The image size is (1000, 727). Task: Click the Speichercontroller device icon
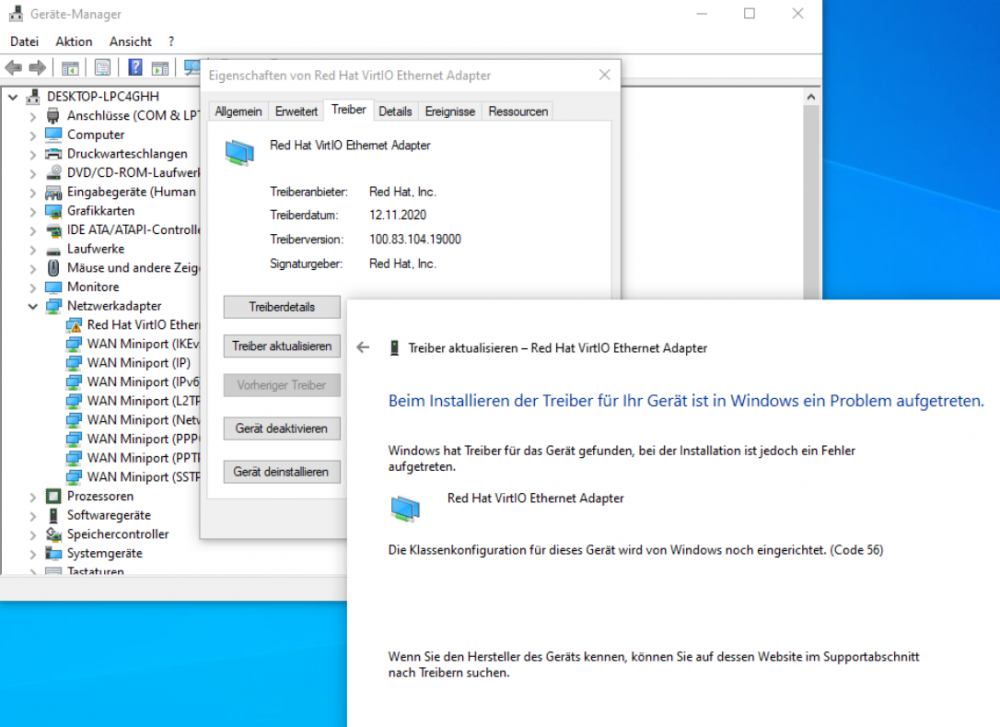pos(54,534)
